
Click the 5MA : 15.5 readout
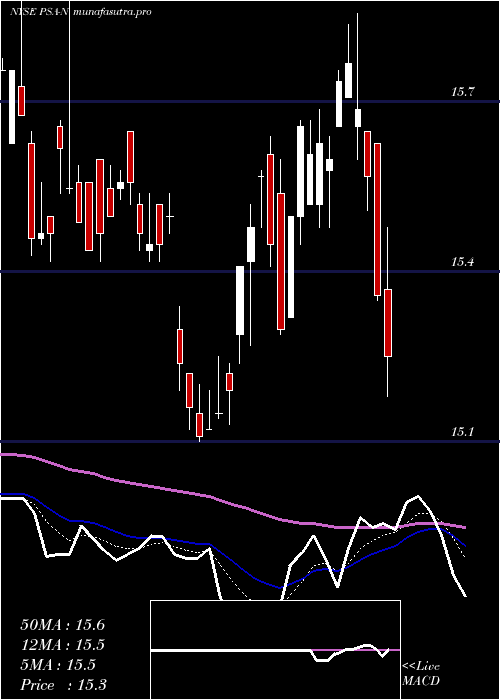[x=58, y=665]
